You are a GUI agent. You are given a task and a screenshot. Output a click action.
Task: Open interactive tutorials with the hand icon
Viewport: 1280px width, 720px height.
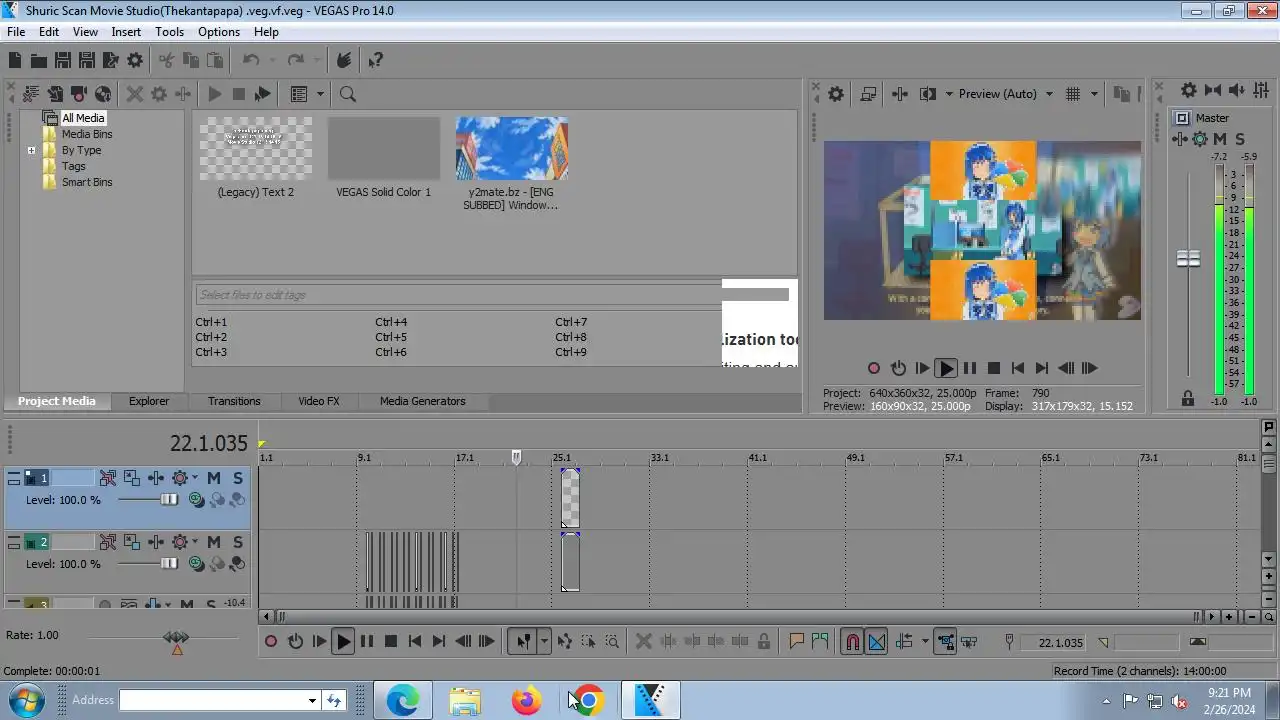(343, 61)
